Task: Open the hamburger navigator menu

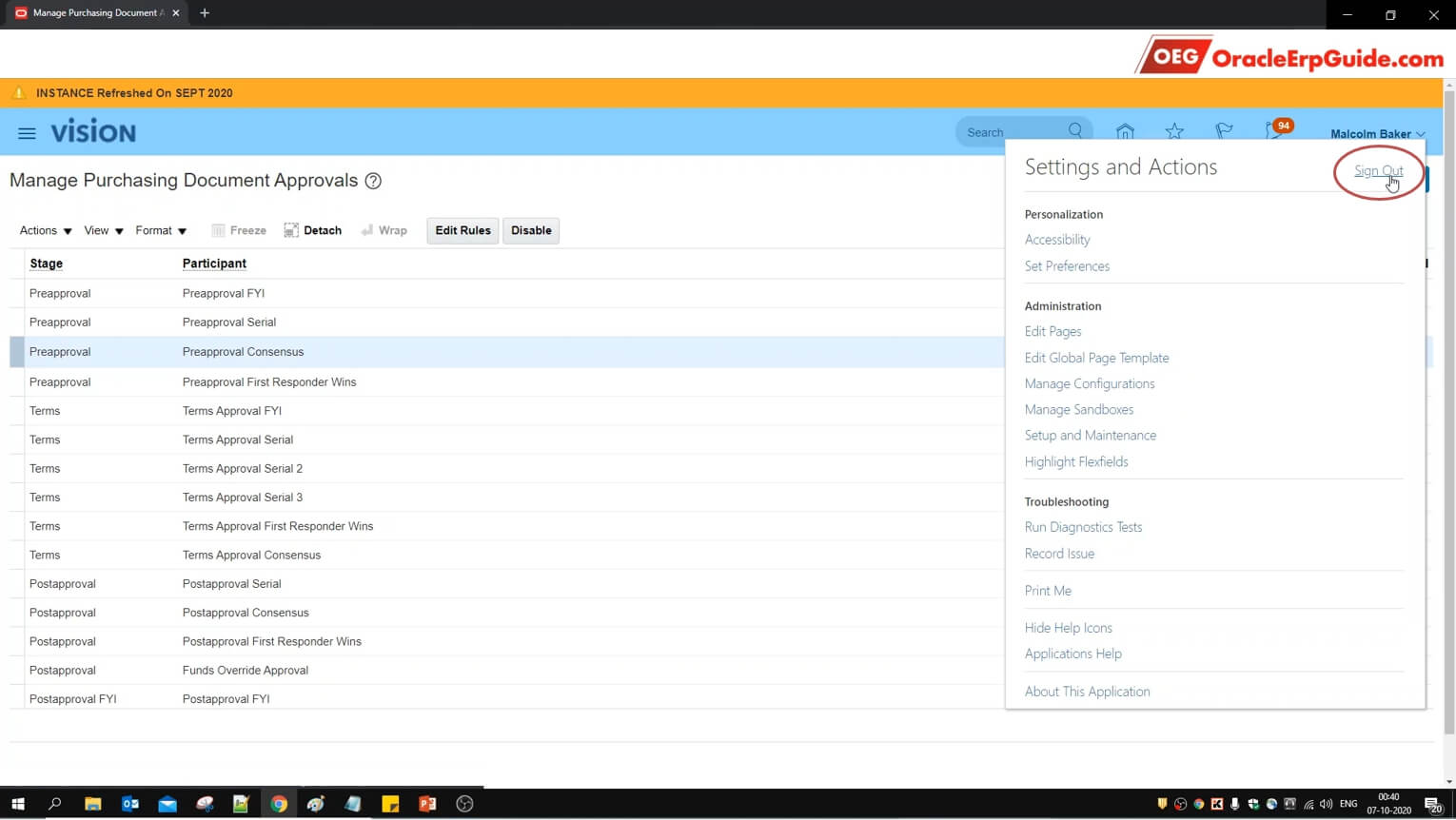Action: coord(27,133)
